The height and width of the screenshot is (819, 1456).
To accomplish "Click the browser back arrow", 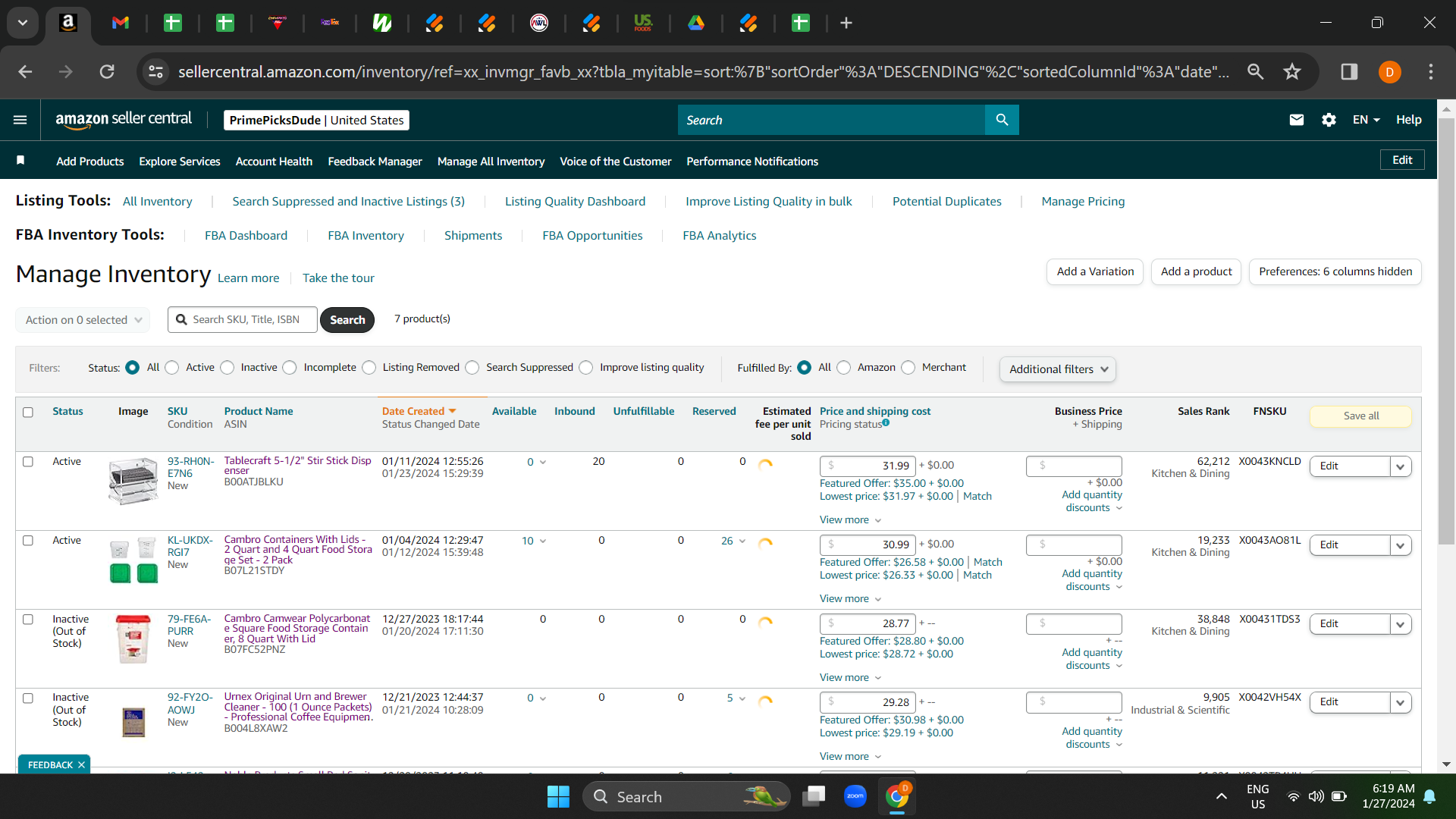I will [x=25, y=71].
